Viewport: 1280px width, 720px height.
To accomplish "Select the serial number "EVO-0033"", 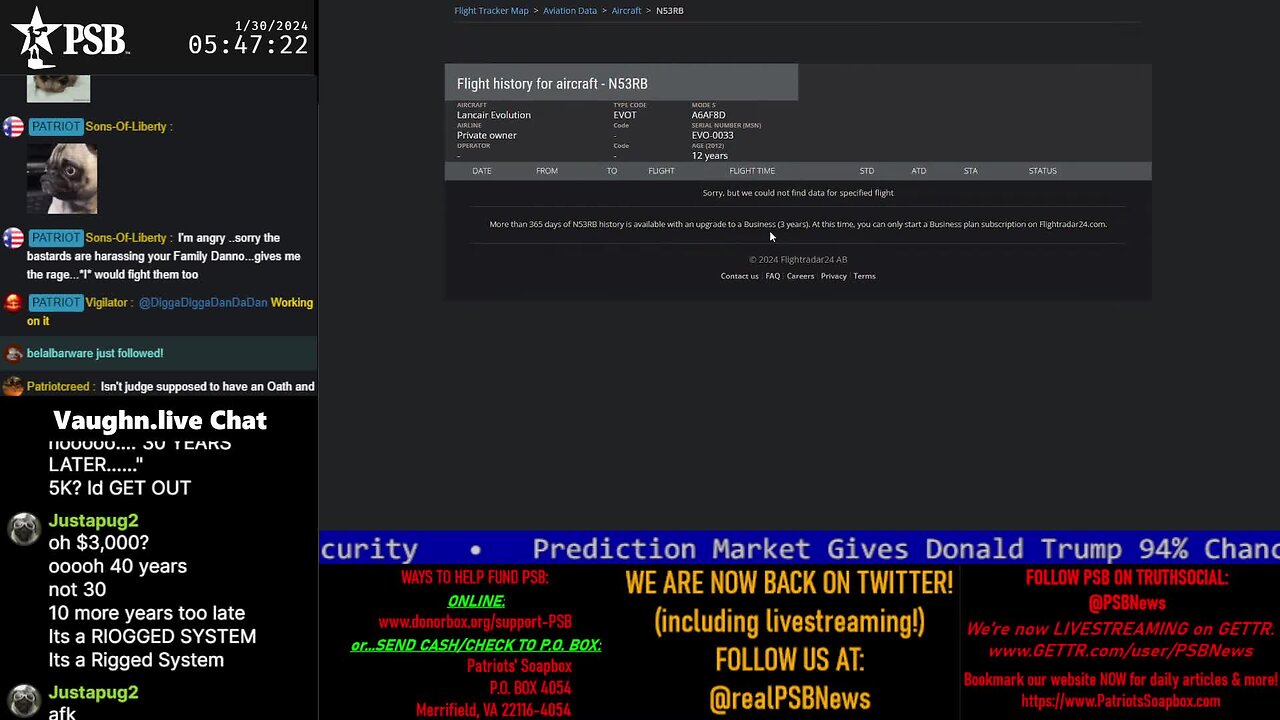I will pyautogui.click(x=713, y=135).
